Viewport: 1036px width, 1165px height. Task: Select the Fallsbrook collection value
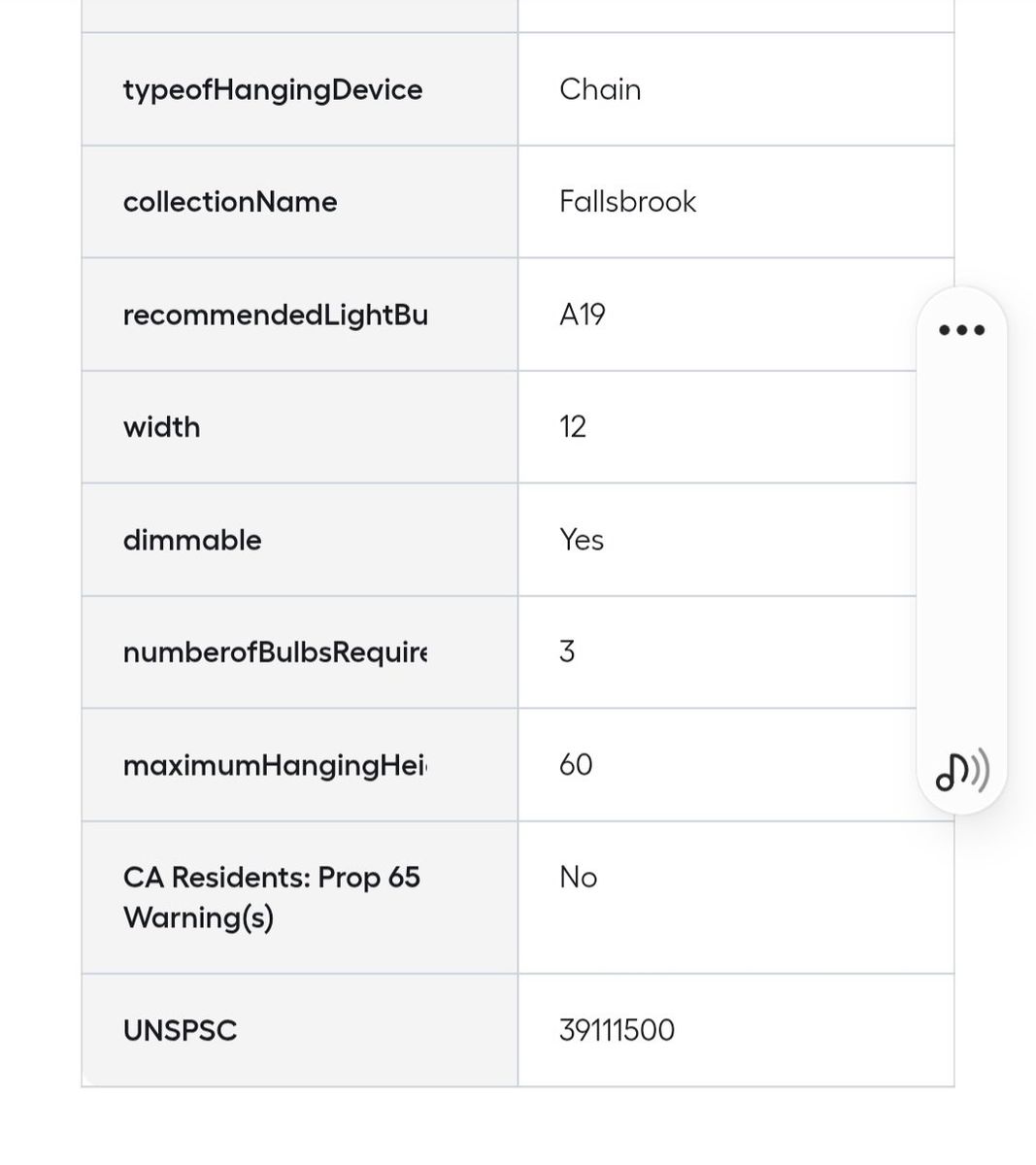(627, 202)
